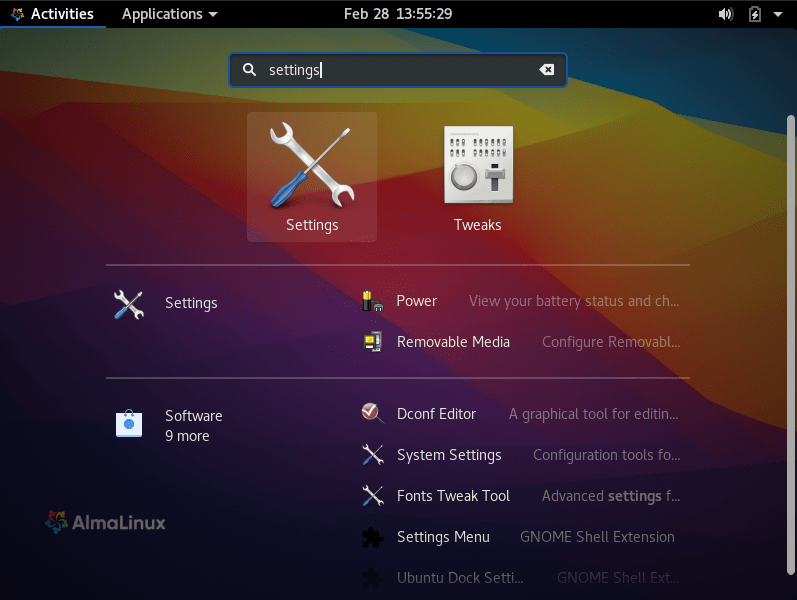The image size is (797, 600).
Task: Expand the system menu arrow
Action: click(x=778, y=14)
